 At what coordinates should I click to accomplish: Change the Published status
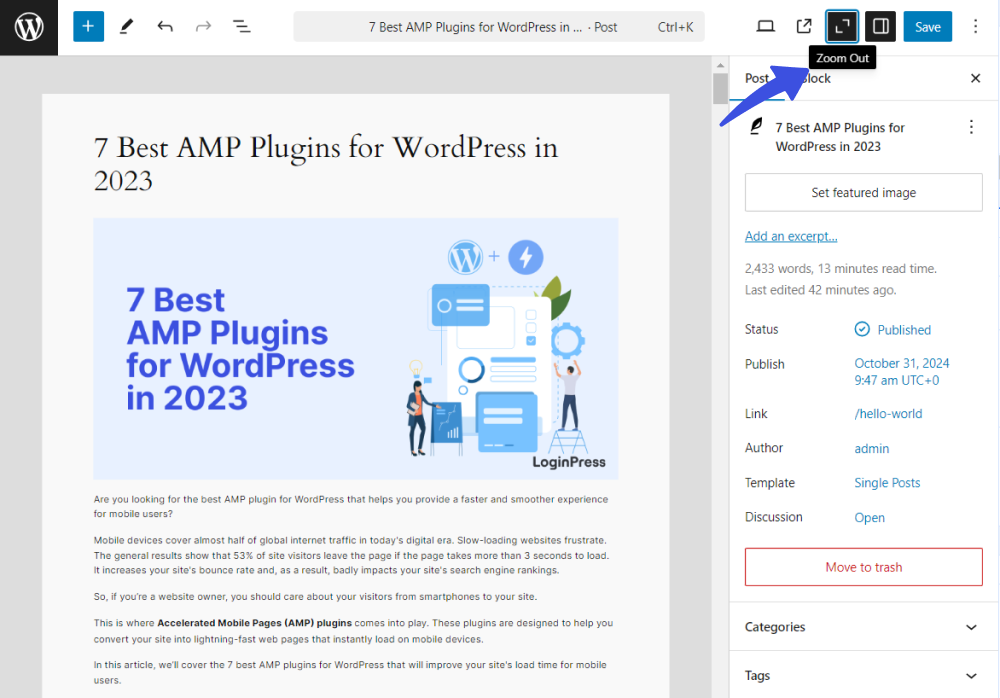click(903, 329)
